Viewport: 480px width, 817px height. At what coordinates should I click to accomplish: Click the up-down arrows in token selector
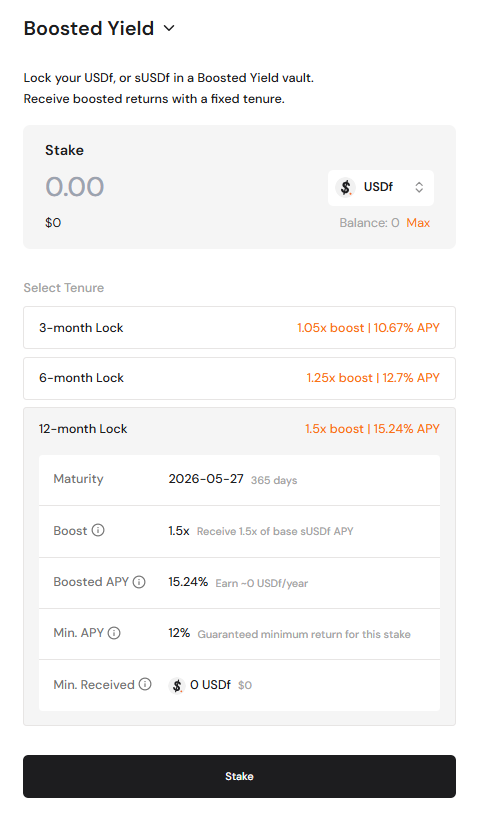pos(419,188)
